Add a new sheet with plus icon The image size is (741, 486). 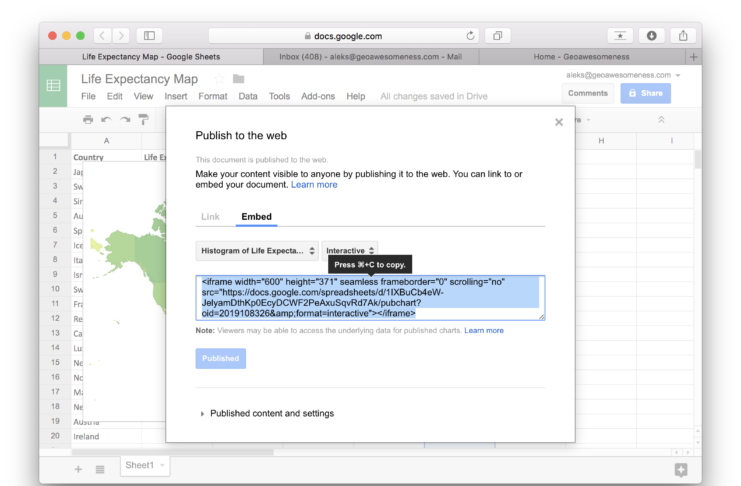[x=78, y=468]
